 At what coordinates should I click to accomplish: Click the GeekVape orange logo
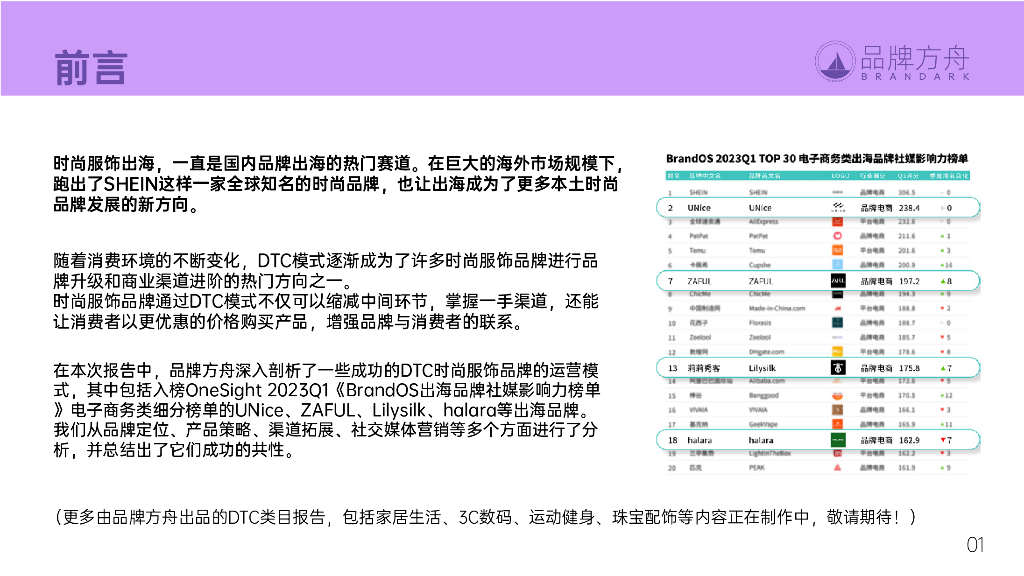837,424
